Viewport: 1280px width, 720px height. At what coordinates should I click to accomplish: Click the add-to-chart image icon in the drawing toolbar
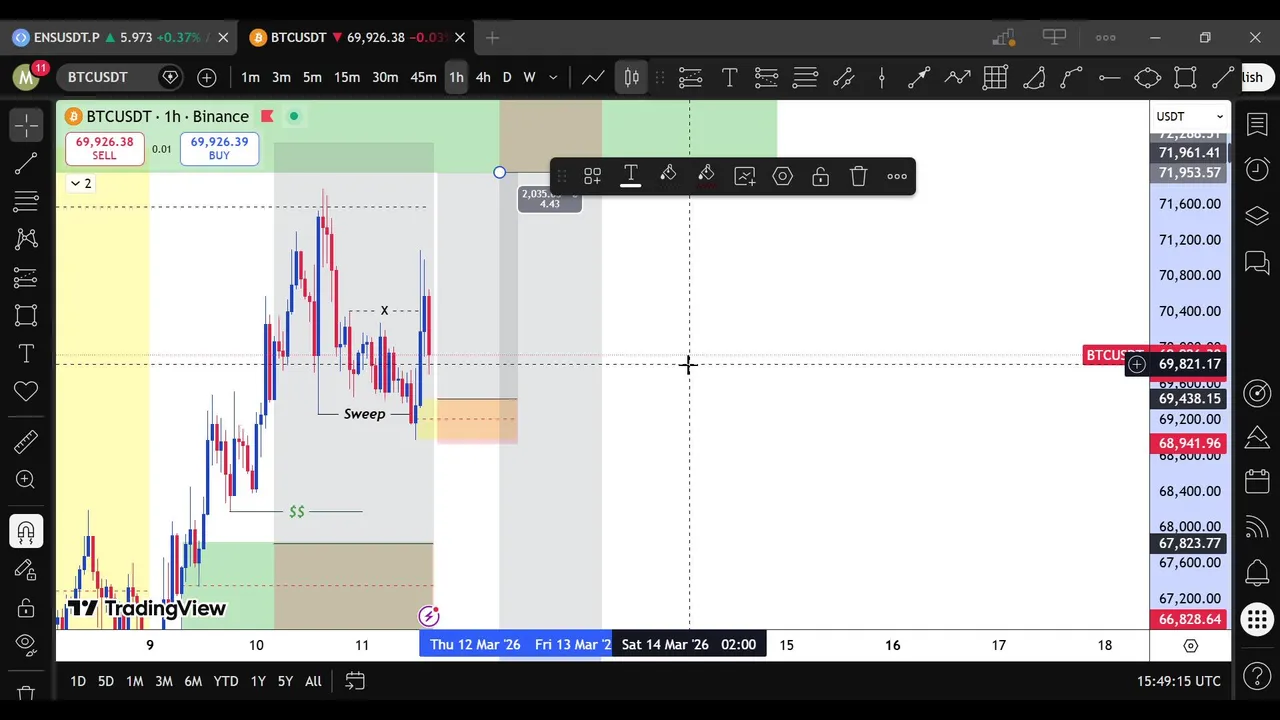pyautogui.click(x=744, y=177)
